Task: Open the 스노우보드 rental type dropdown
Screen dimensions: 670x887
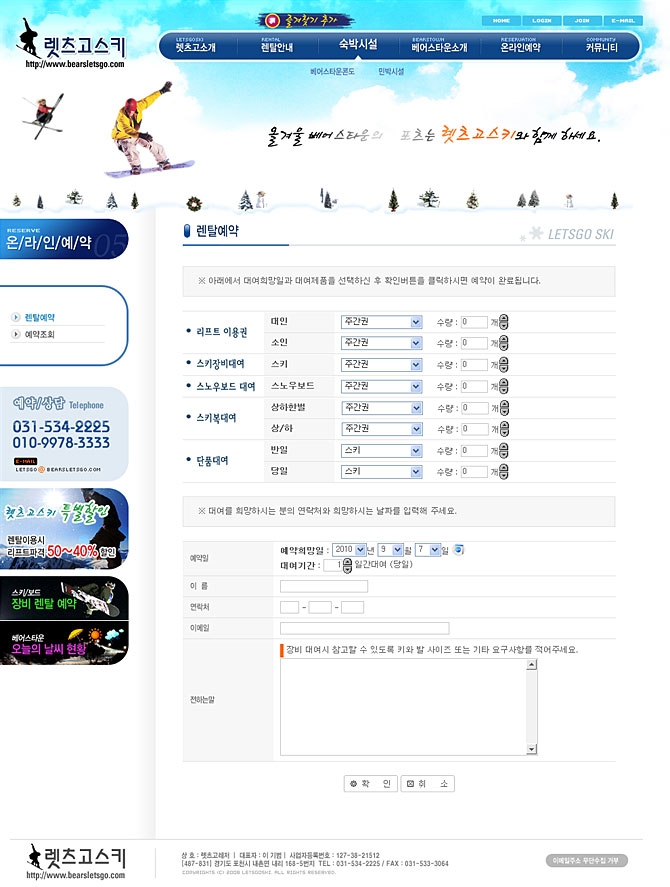Action: click(381, 386)
